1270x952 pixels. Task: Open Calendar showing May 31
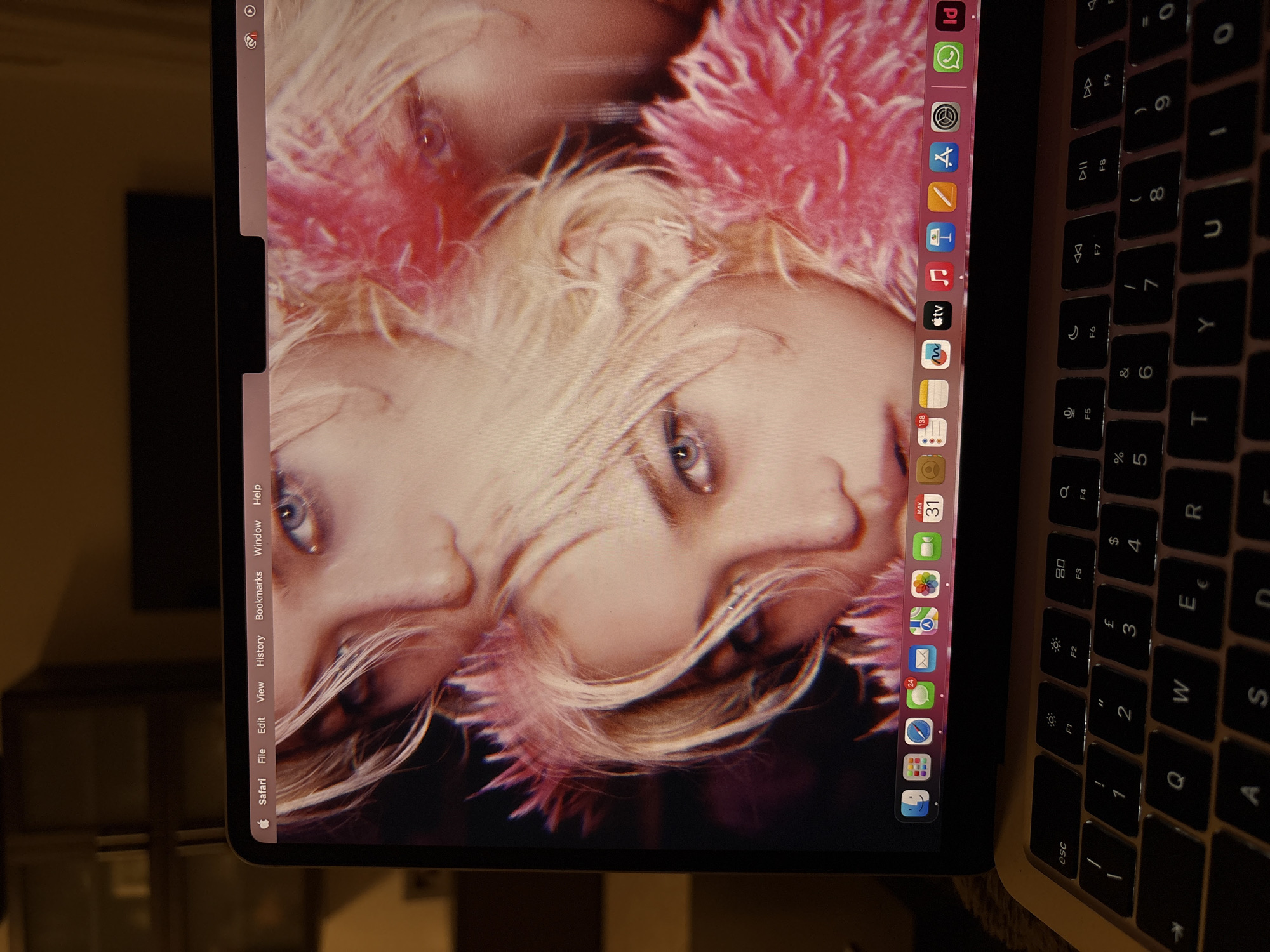pyautogui.click(x=928, y=508)
